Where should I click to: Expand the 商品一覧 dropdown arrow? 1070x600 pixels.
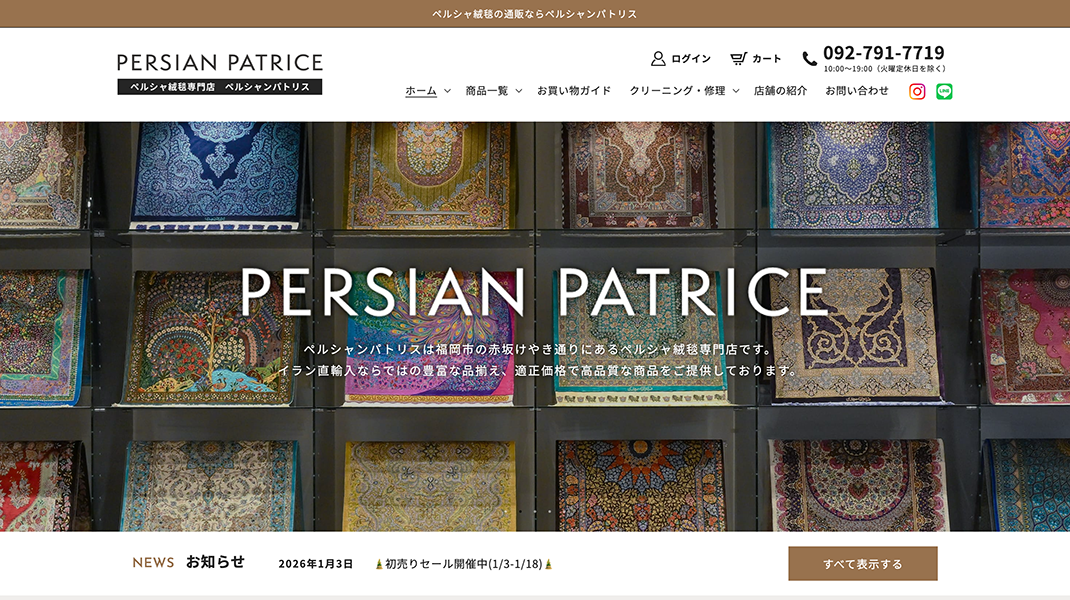519,91
